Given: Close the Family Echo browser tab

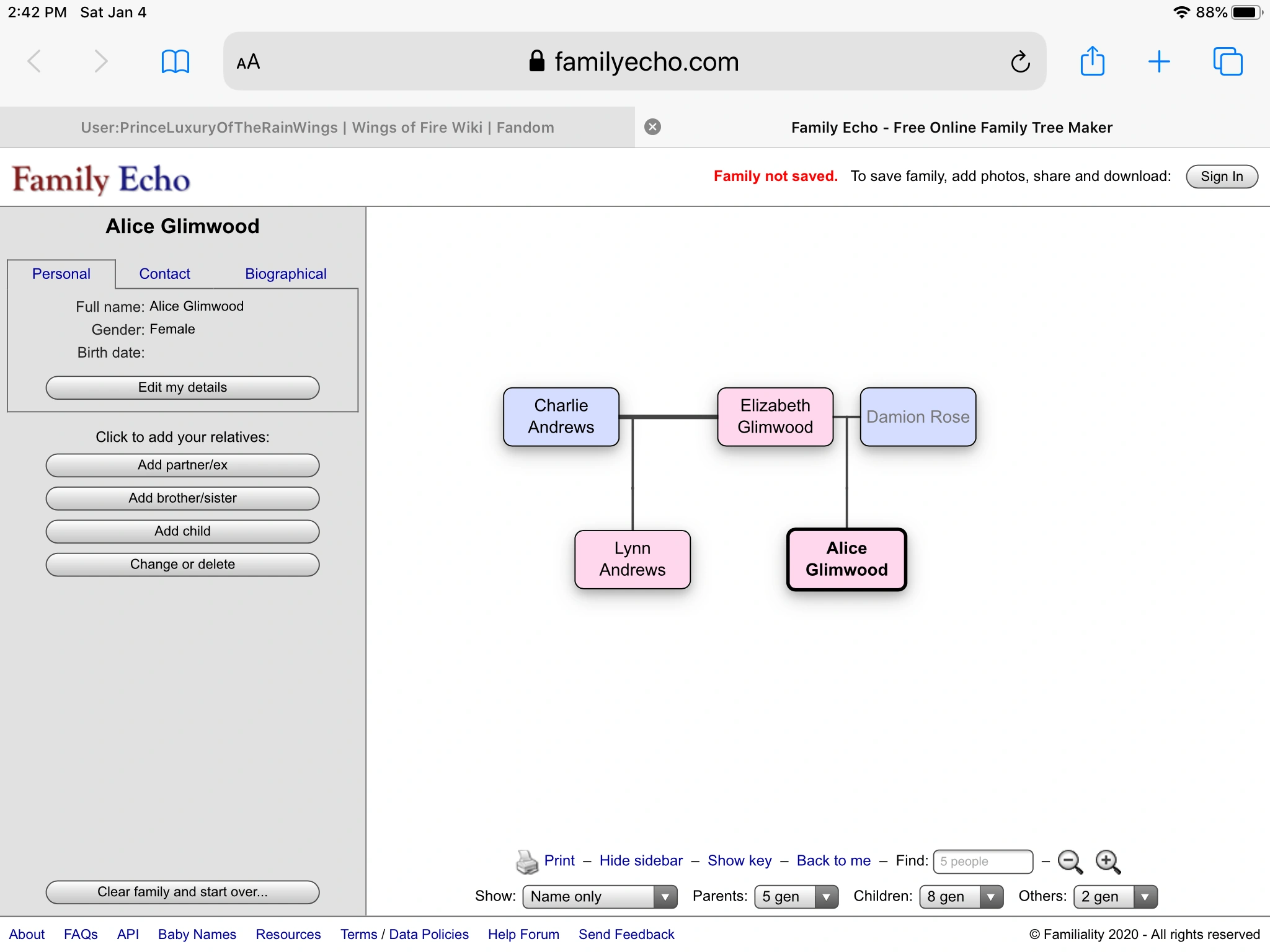Looking at the screenshot, I should (652, 127).
